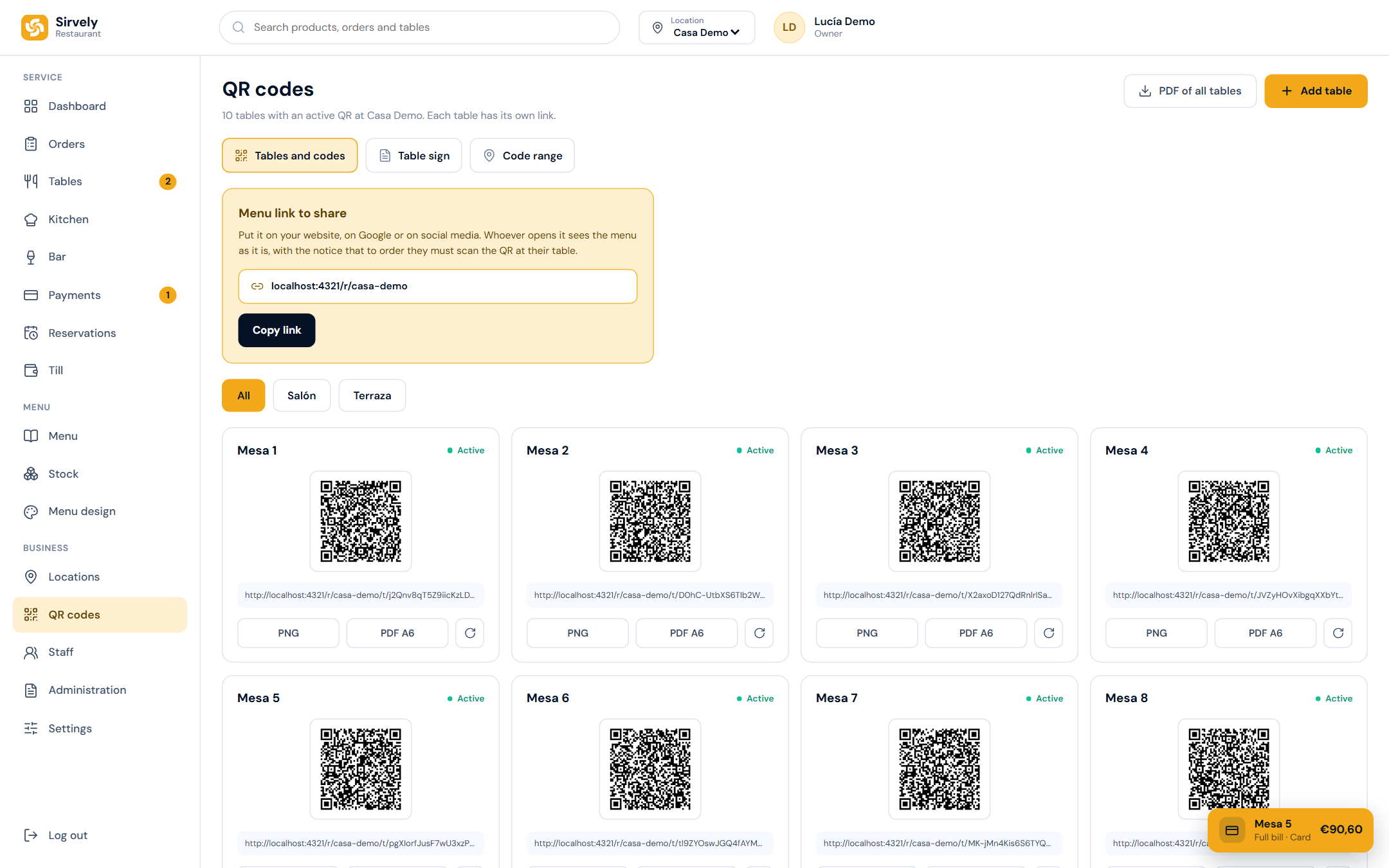The height and width of the screenshot is (868, 1389).
Task: Regenerate the QR code for Mesa 1
Action: click(470, 633)
